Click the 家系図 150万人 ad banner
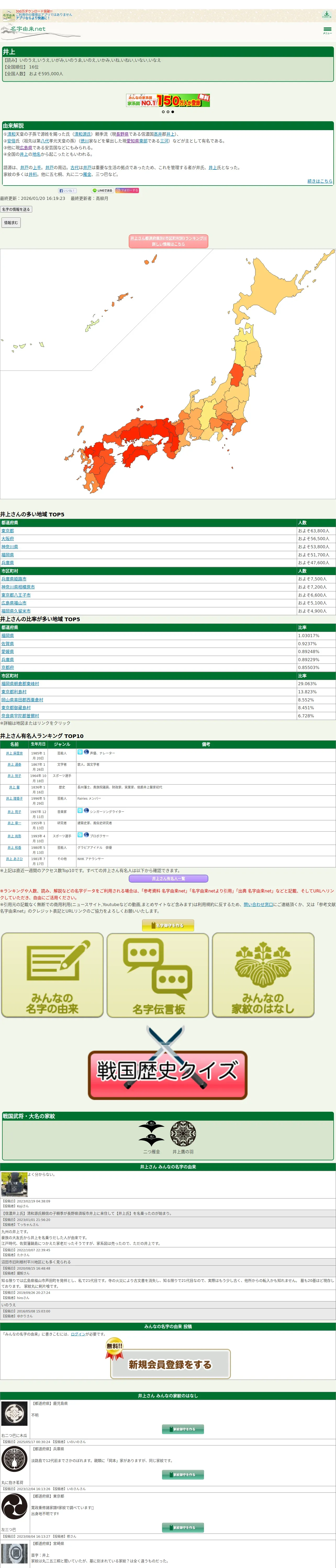 click(x=168, y=100)
